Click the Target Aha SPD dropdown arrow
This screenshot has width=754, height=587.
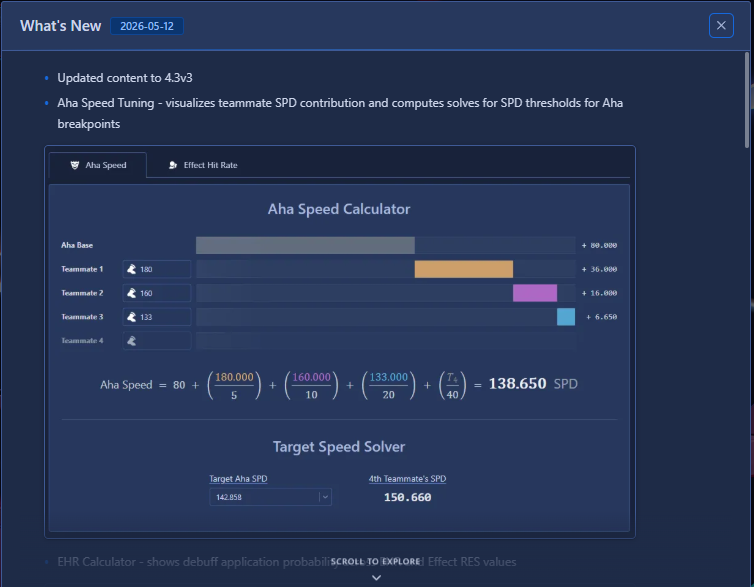(x=325, y=497)
